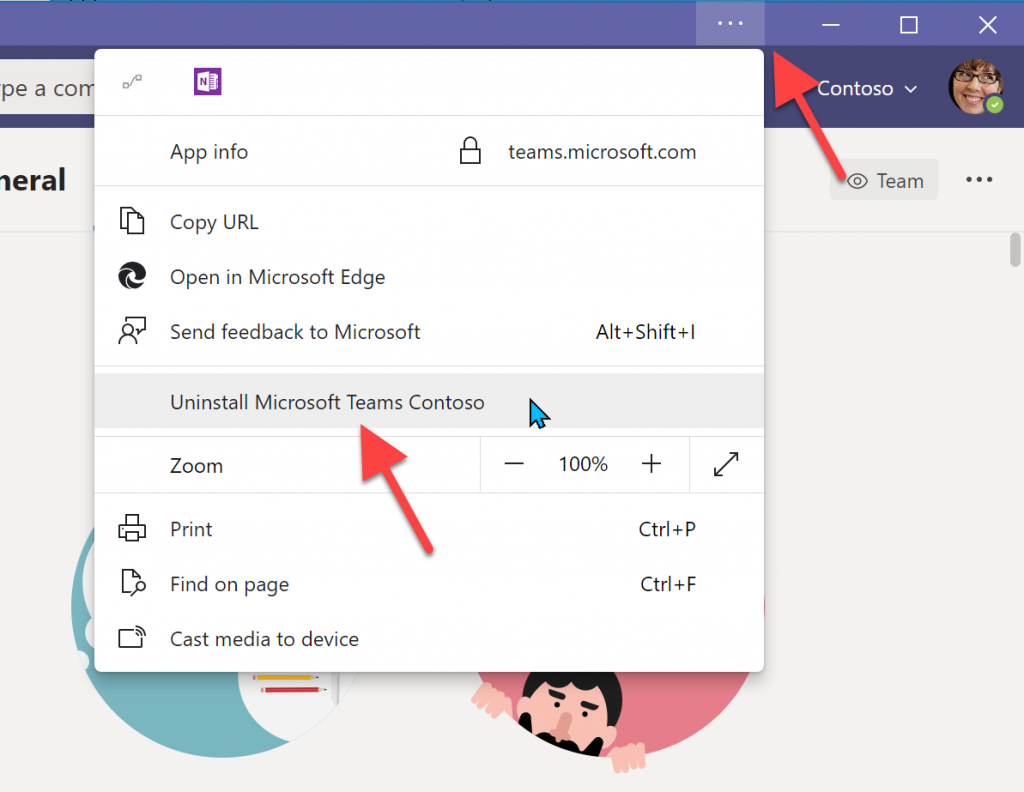Open the title bar three-dot menu
1024x792 pixels.
pyautogui.click(x=730, y=24)
